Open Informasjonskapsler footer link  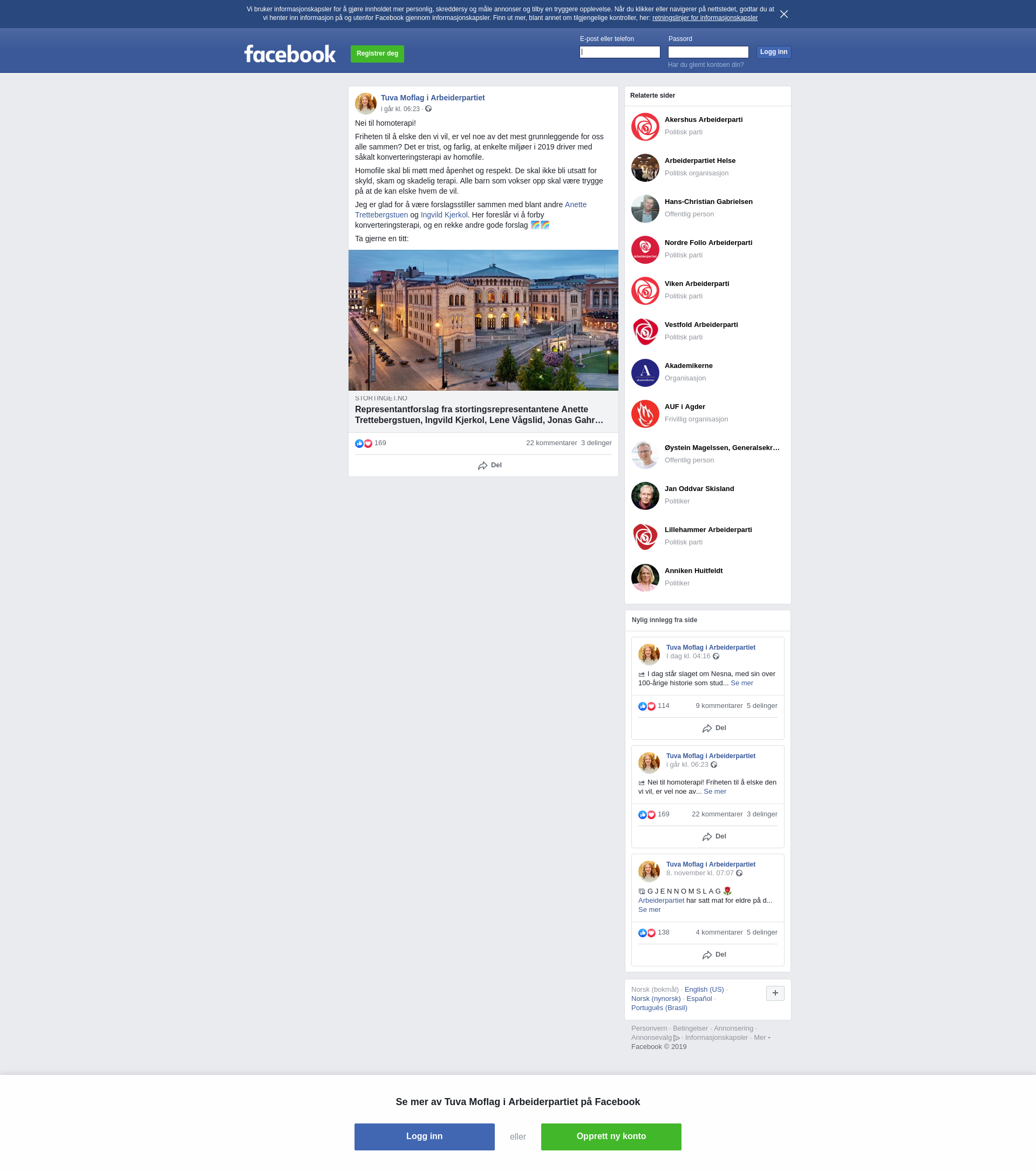click(x=717, y=1038)
